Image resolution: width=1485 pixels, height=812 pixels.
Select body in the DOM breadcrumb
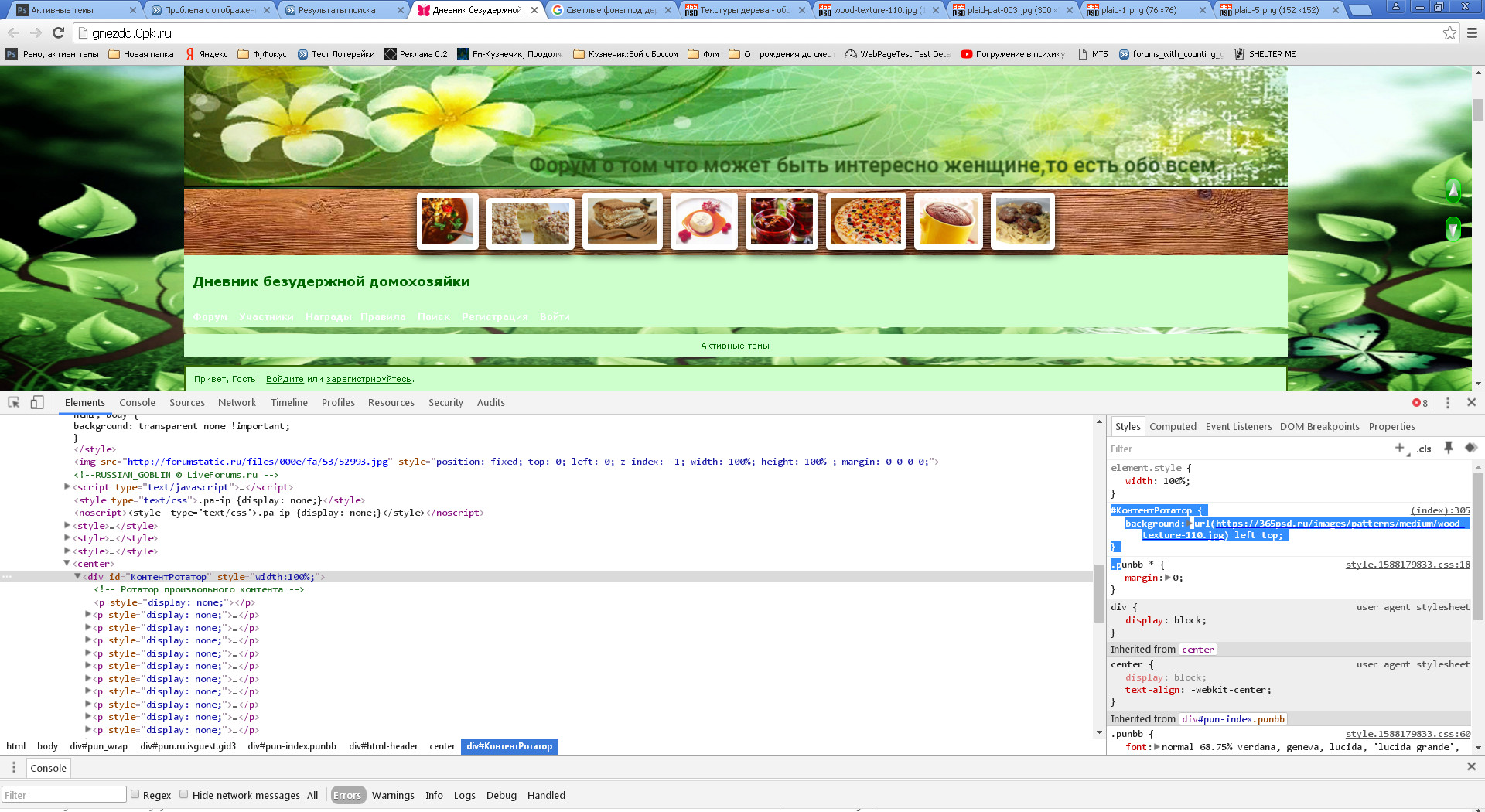(x=47, y=746)
